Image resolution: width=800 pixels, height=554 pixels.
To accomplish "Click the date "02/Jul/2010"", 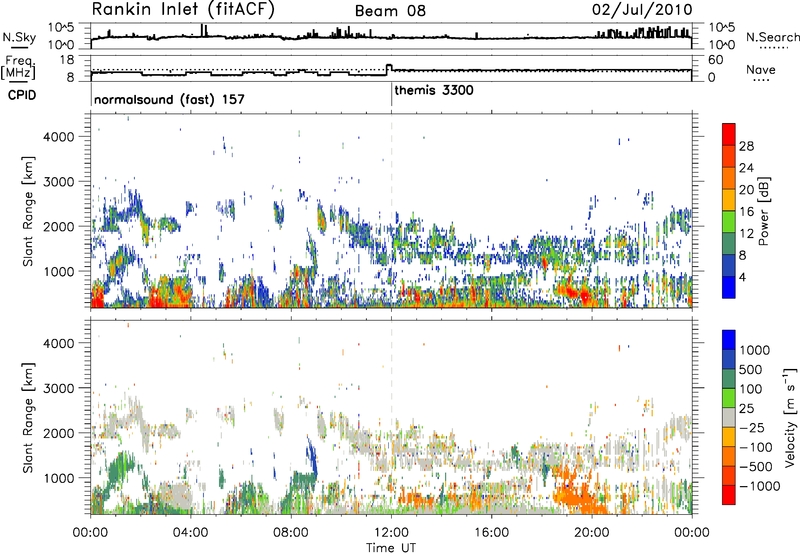I will tap(642, 10).
